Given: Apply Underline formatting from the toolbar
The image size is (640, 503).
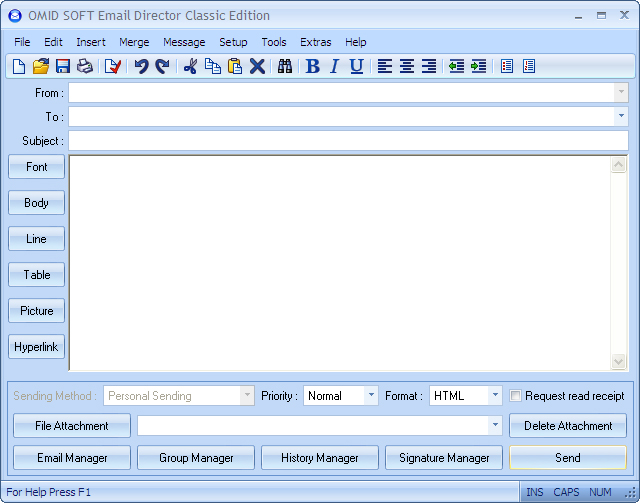Looking at the screenshot, I should (x=356, y=67).
